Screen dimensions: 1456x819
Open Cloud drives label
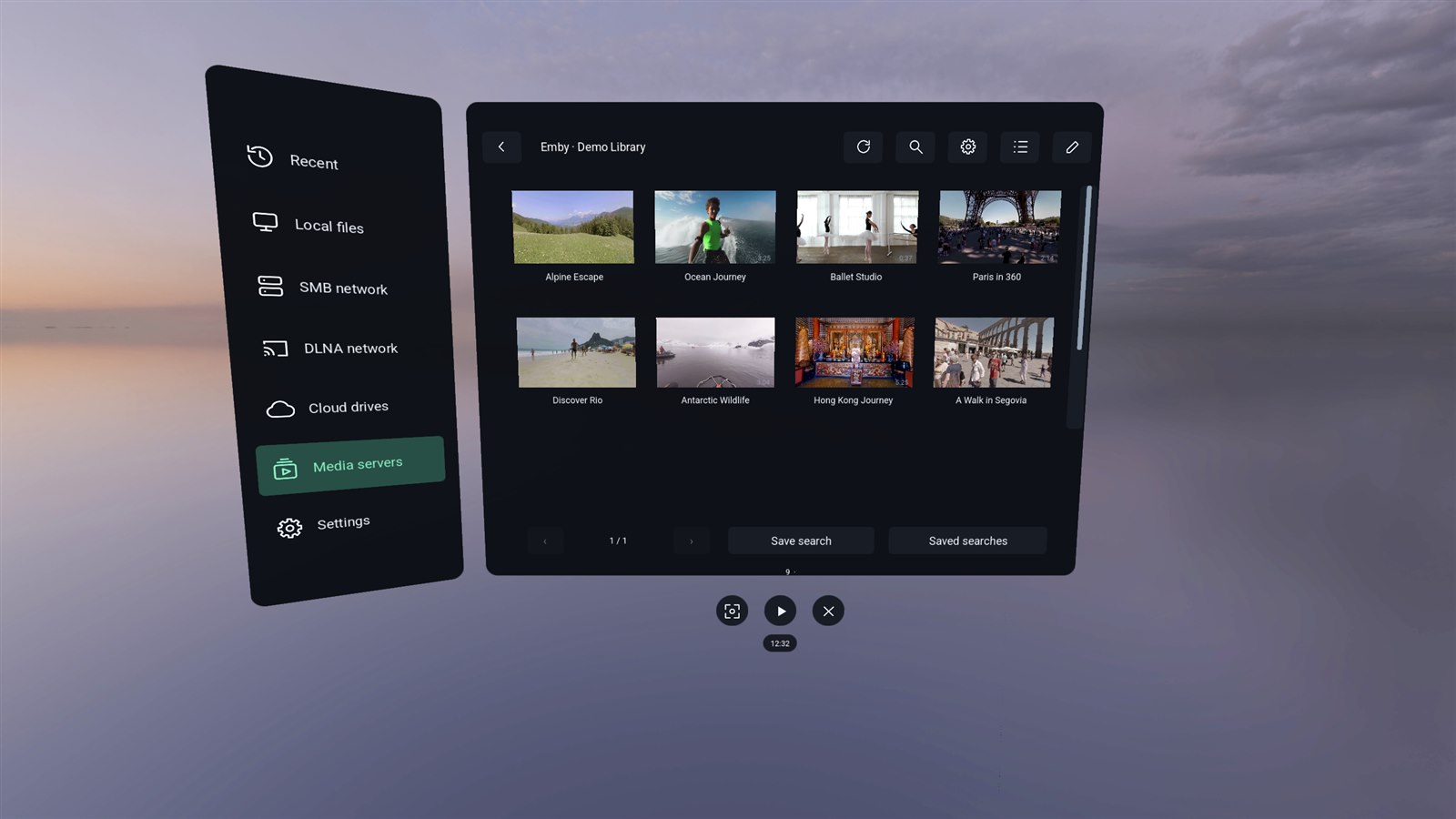pyautogui.click(x=349, y=407)
